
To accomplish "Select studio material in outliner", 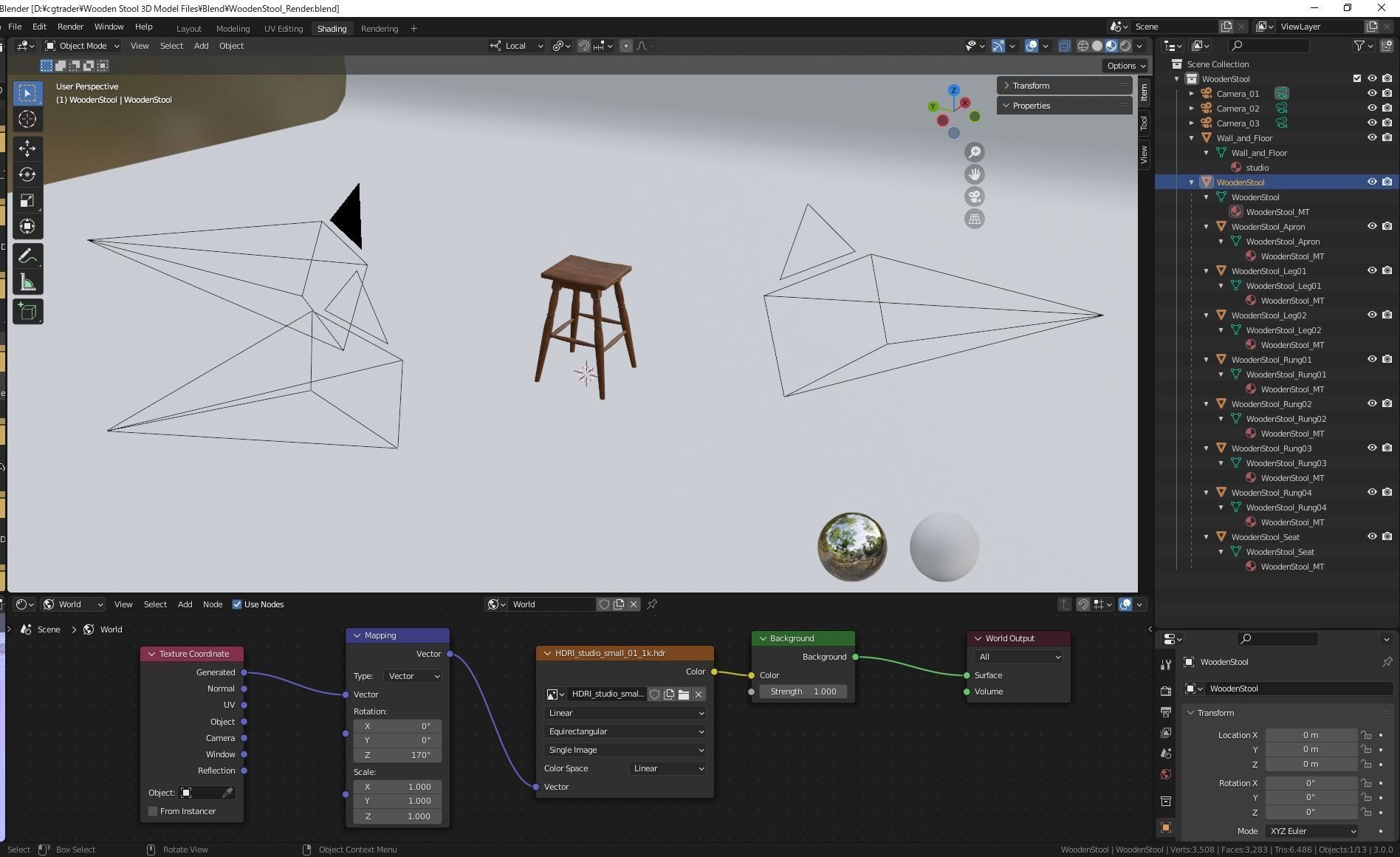I will (x=1257, y=168).
